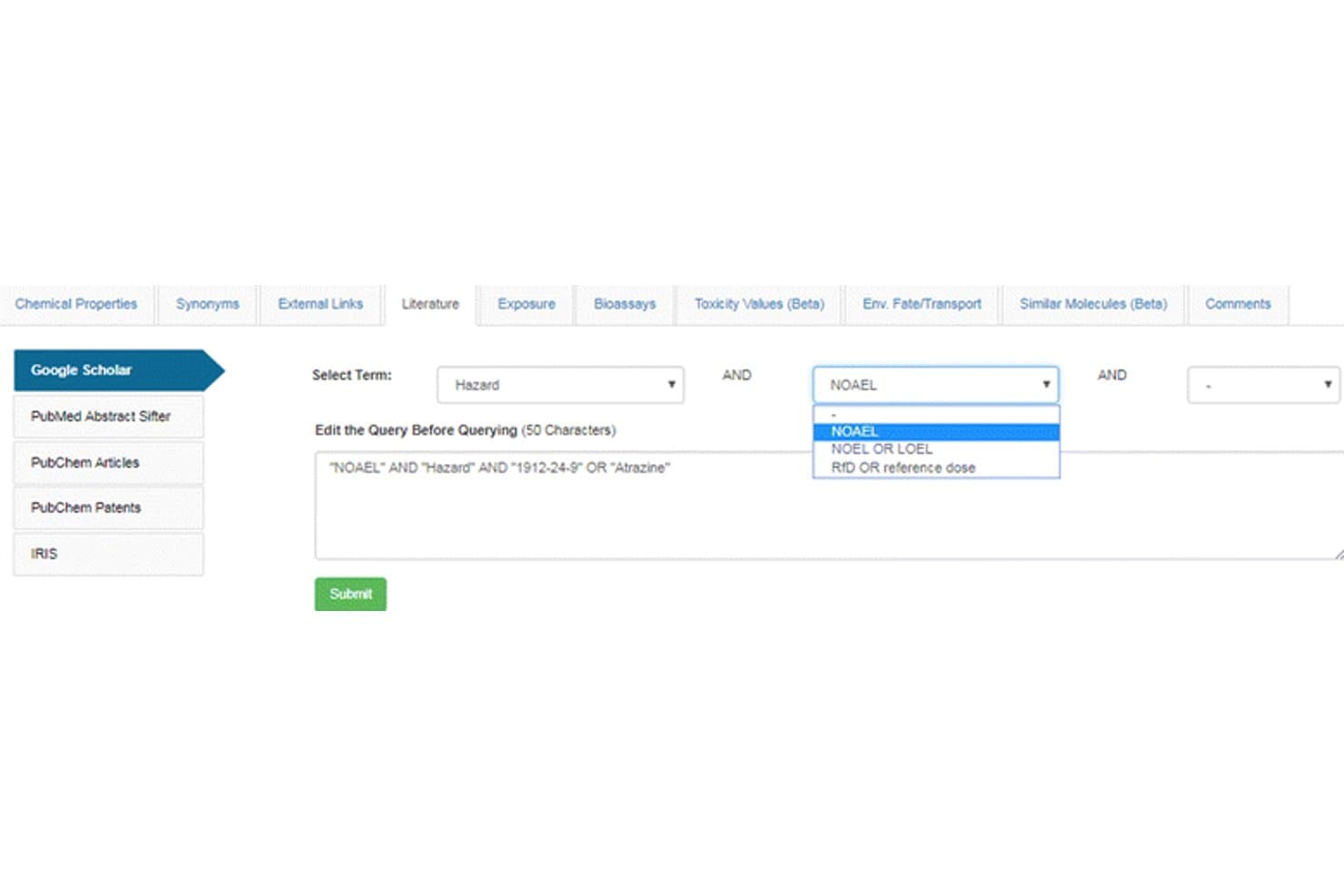Switch to the Comments tab
The height and width of the screenshot is (896, 1344).
1238,304
